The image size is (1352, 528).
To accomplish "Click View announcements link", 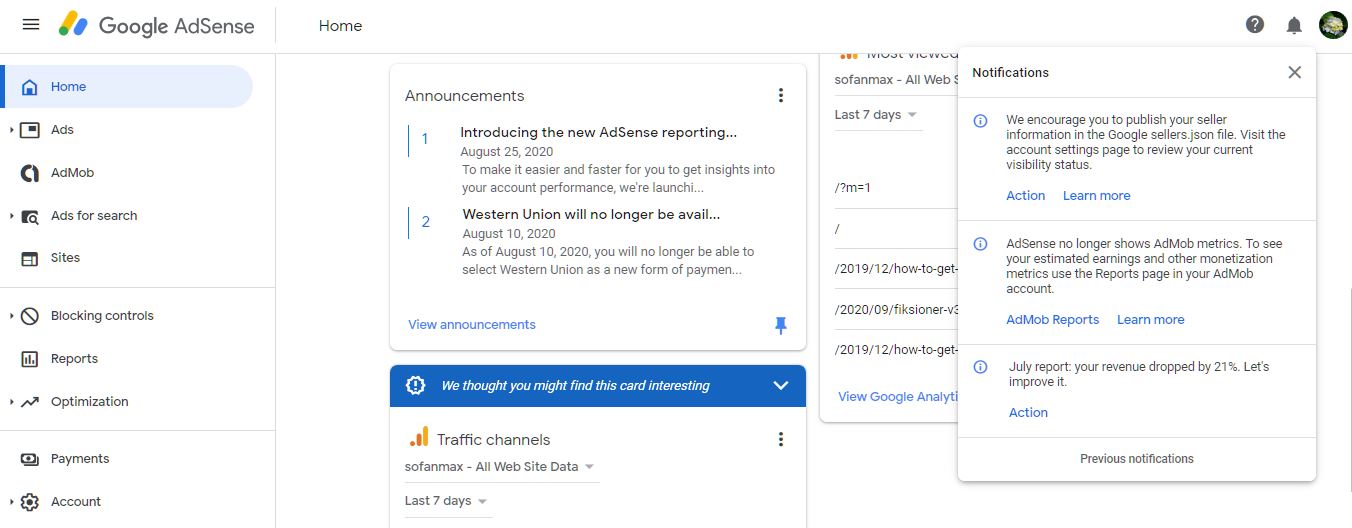I will click(472, 325).
